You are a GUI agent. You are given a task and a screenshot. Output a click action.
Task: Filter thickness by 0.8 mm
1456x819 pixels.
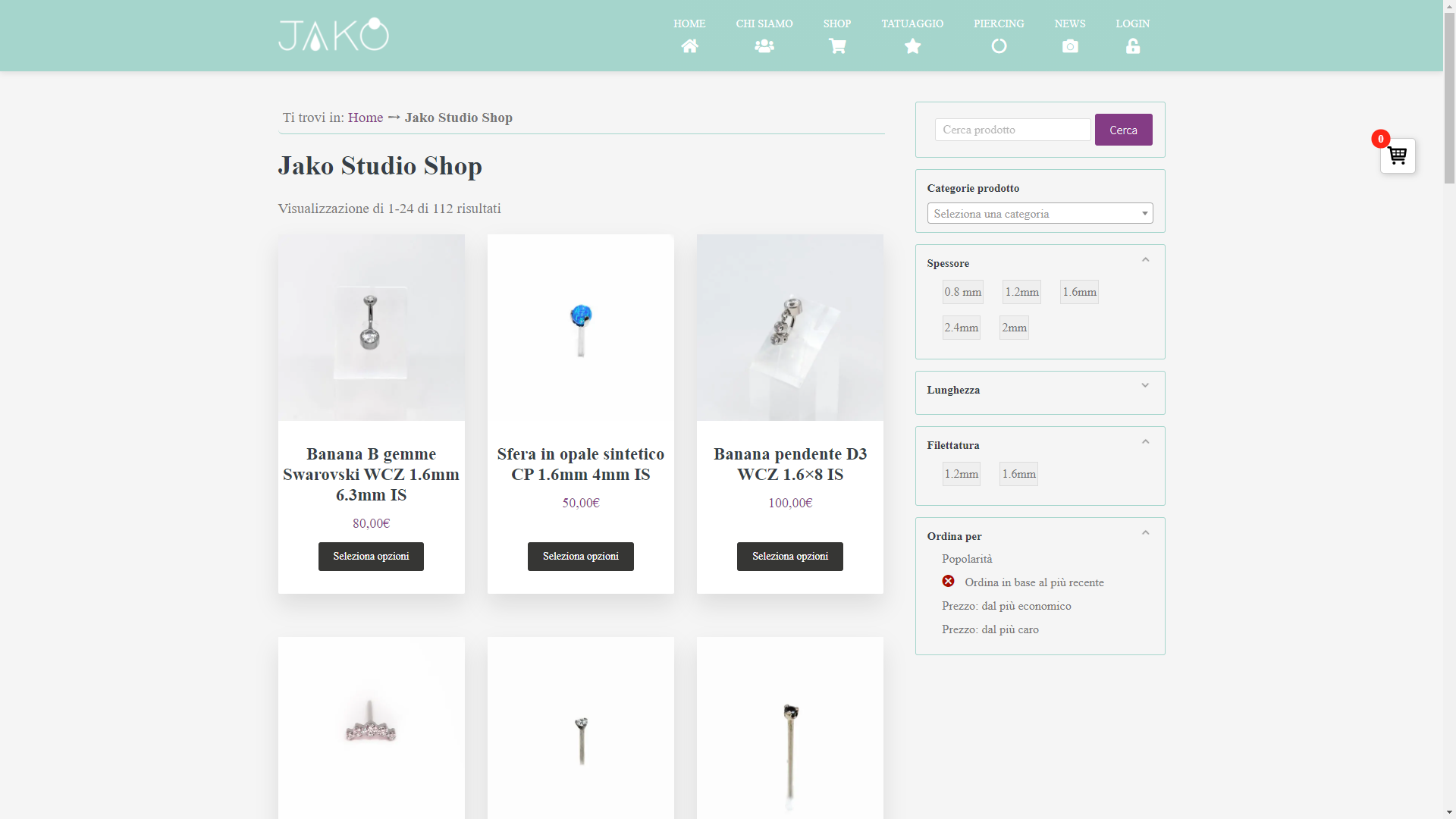click(x=962, y=292)
